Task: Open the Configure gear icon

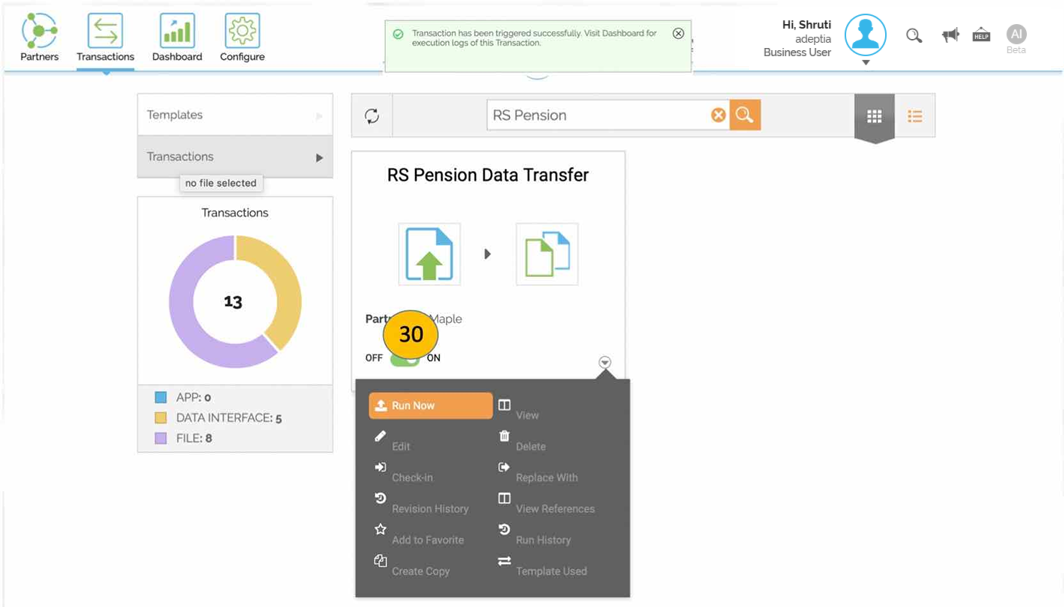Action: [x=242, y=31]
